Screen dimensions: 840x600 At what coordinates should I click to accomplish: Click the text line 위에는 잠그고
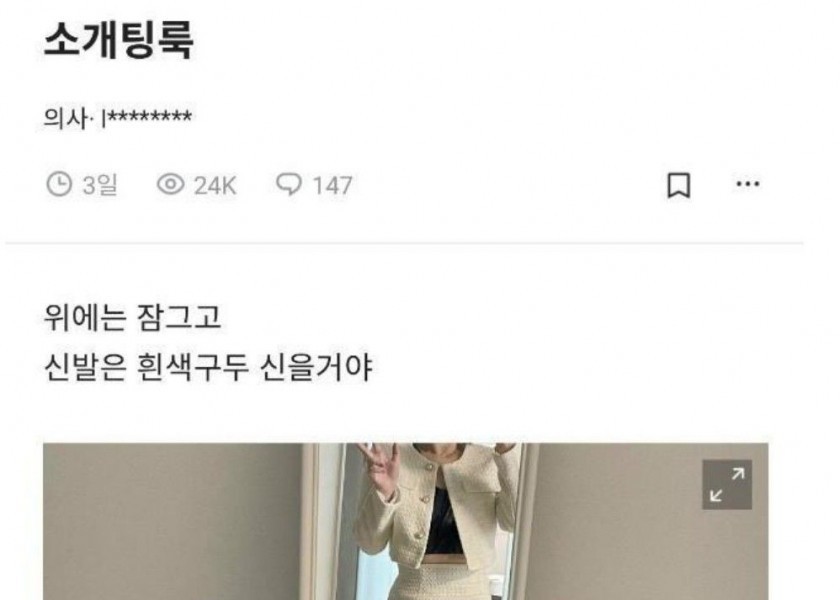132,317
